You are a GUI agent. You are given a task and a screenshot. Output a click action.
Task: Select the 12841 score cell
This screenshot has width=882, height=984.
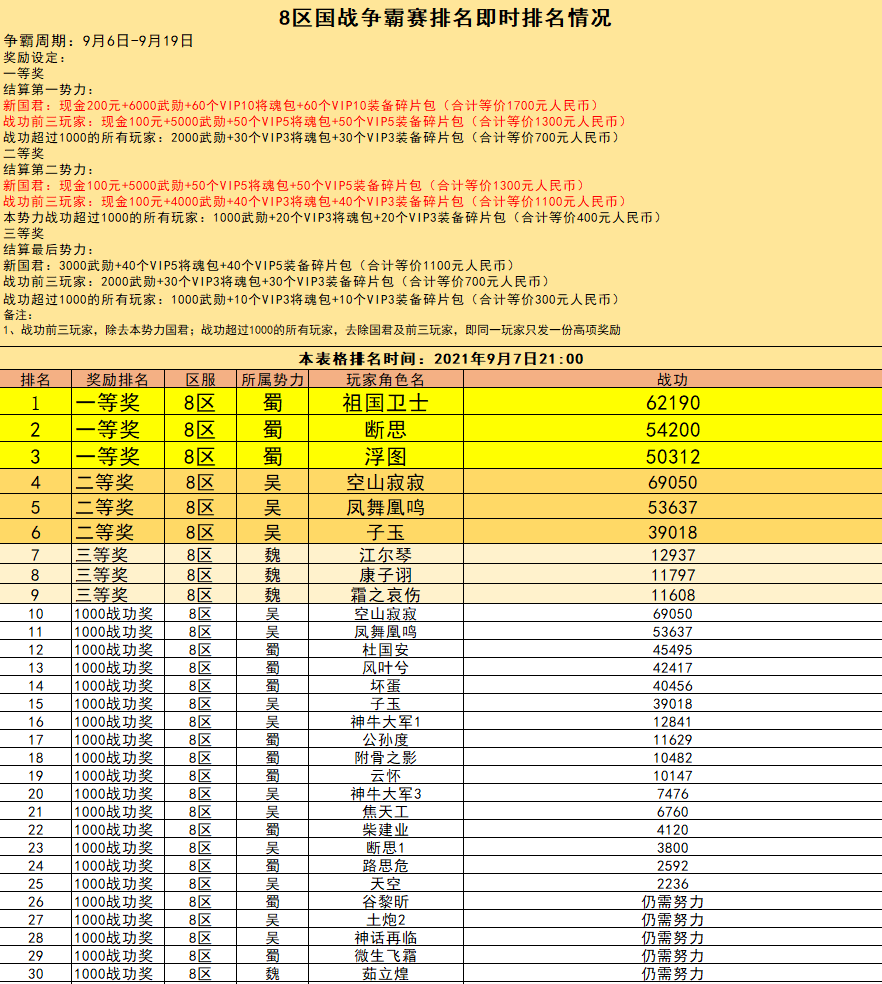point(672,722)
